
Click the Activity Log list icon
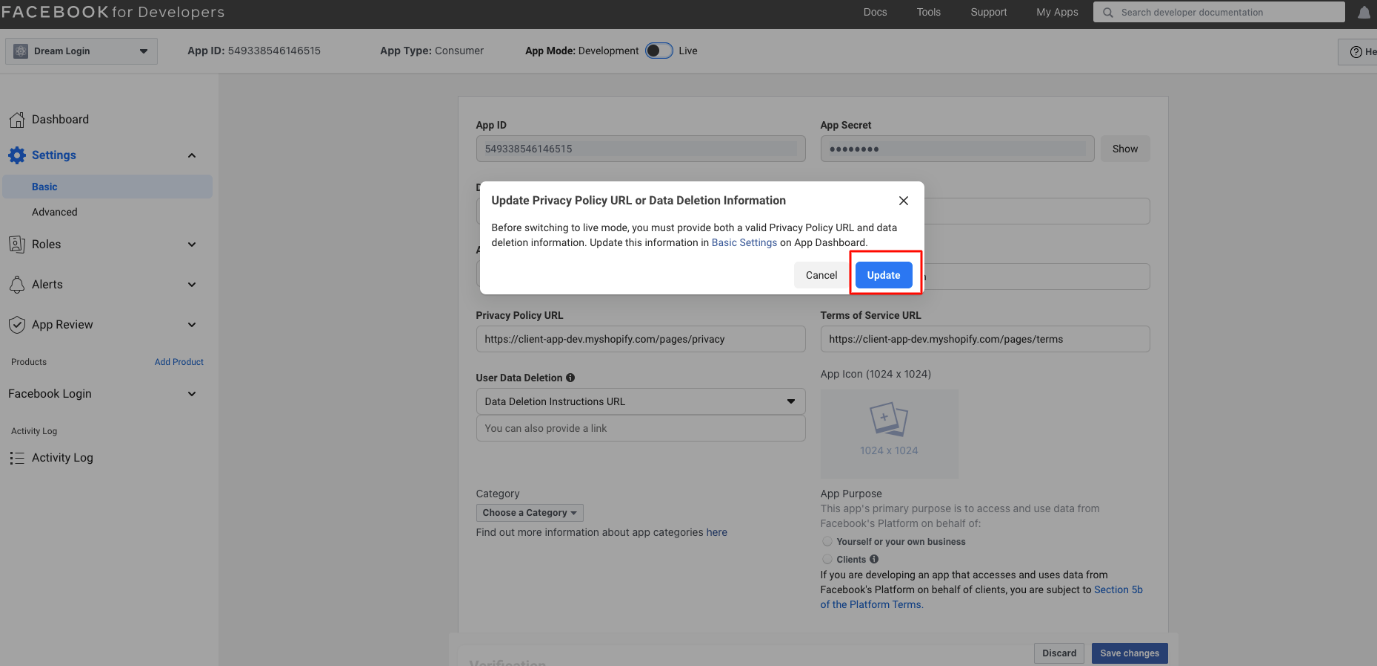(17, 458)
